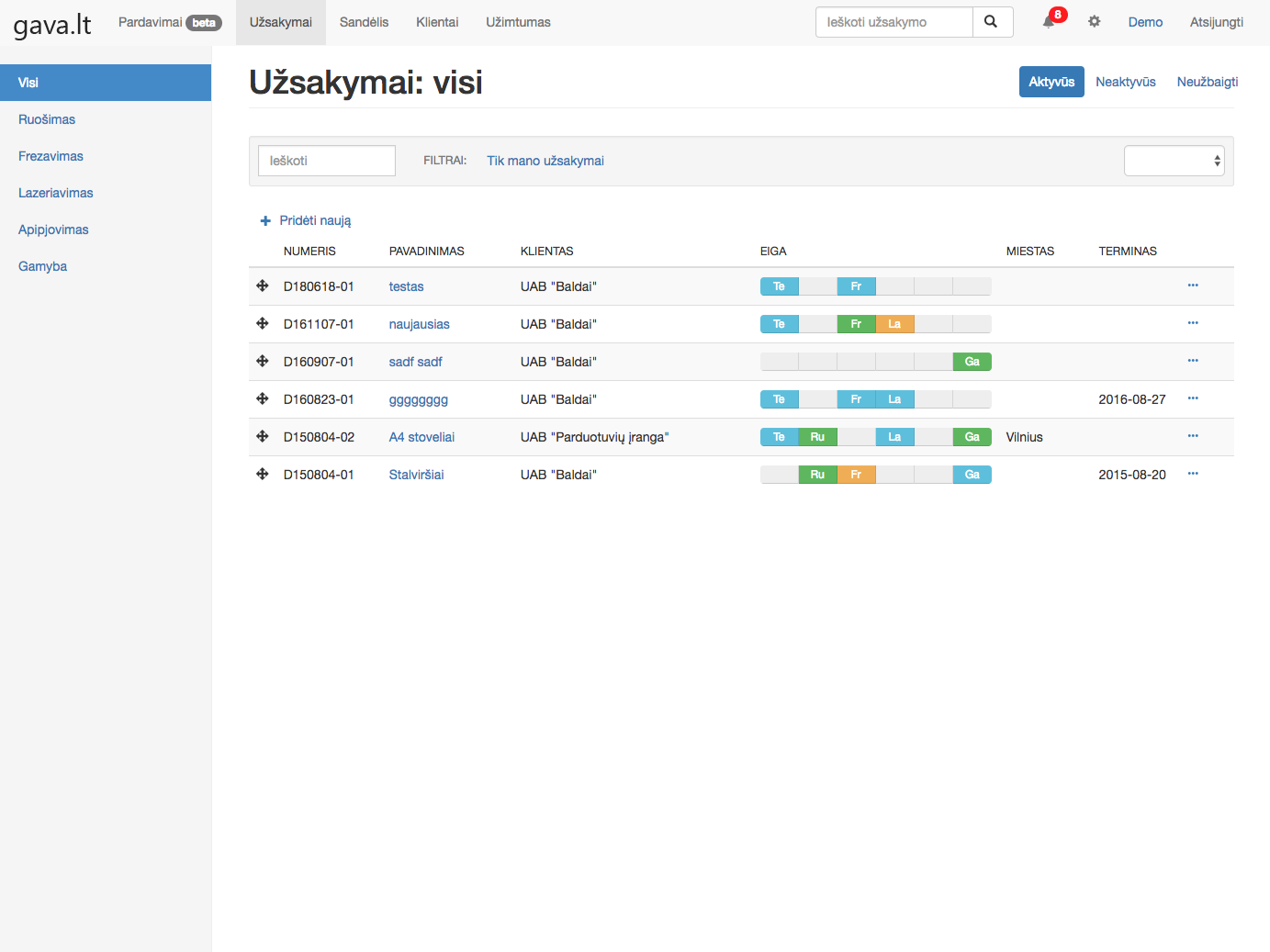Click the green Ga stage of 'sadf sadf'
The image size is (1270, 952).
tap(972, 362)
